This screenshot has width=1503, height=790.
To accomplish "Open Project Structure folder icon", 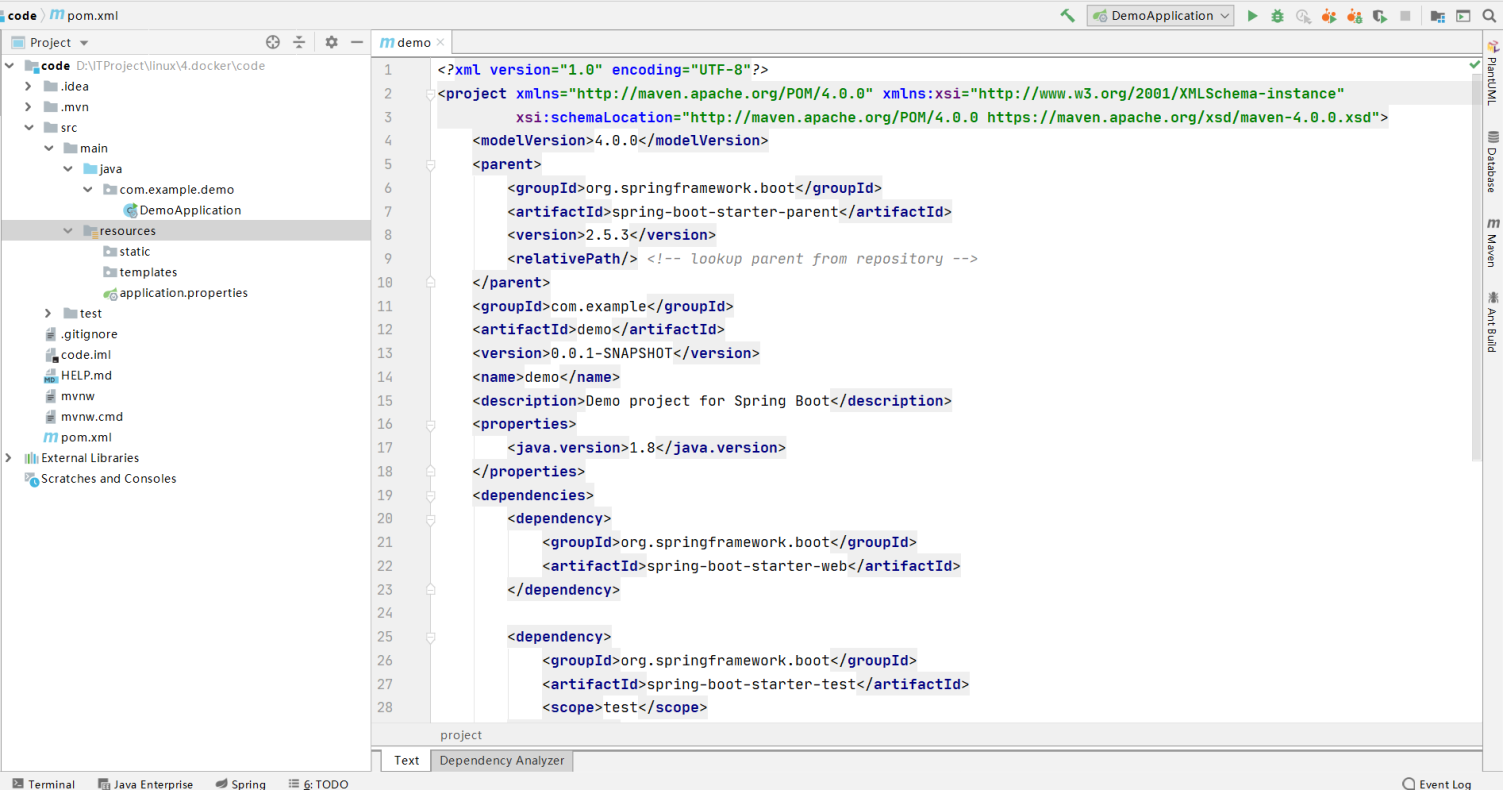I will tap(1437, 16).
